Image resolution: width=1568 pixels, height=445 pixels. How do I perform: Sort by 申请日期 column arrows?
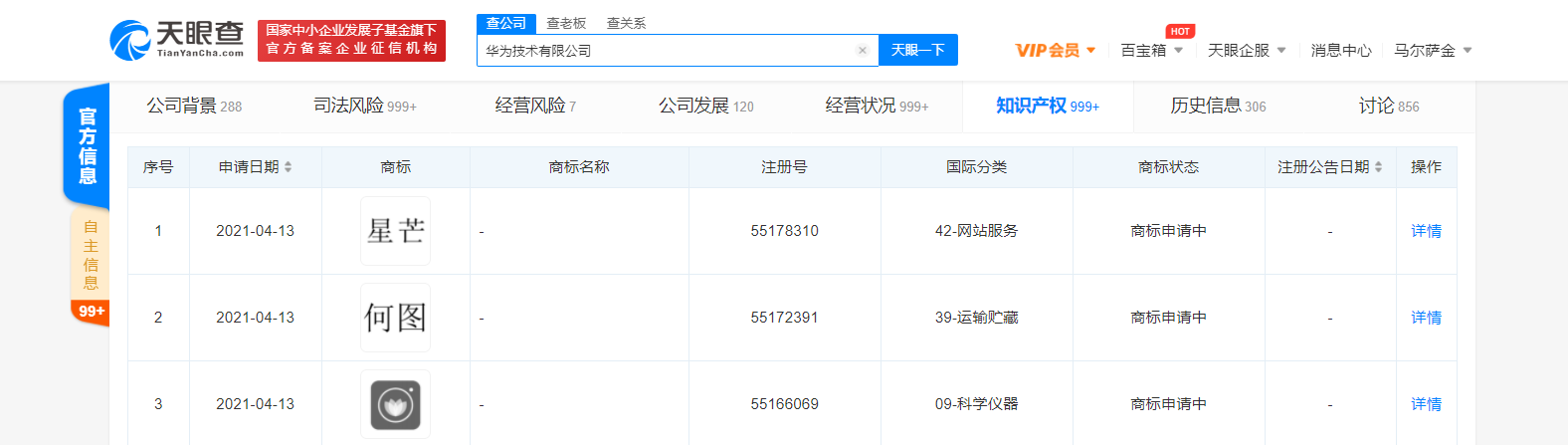pos(288,167)
